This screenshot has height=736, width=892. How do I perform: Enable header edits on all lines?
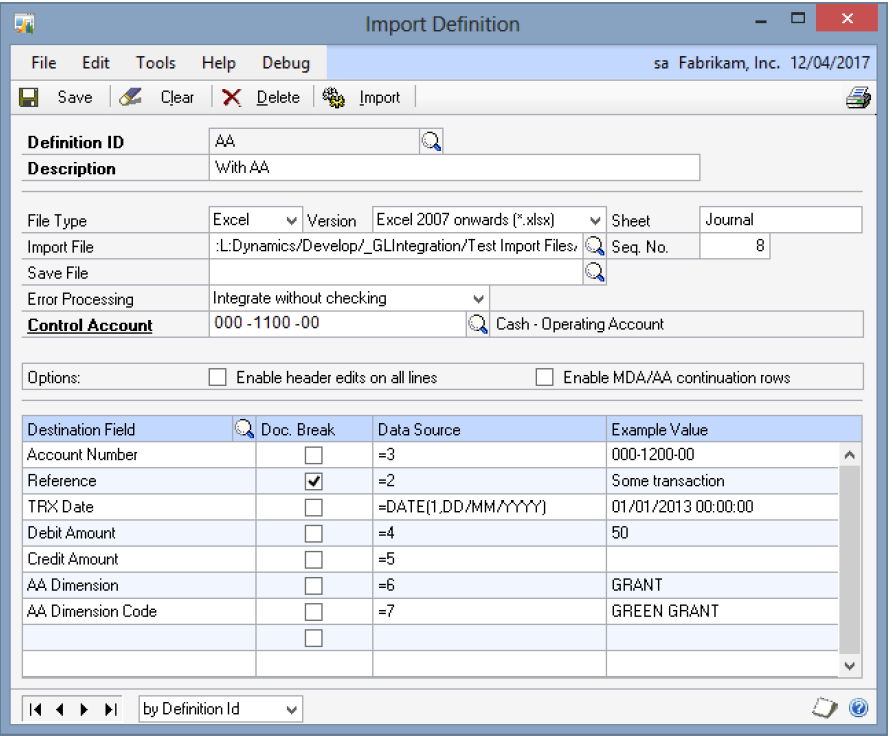217,377
